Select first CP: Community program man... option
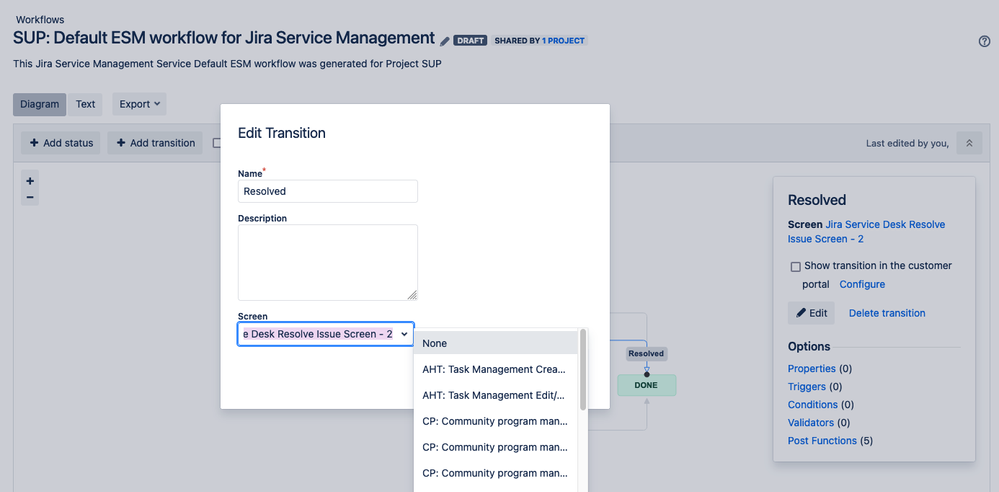The height and width of the screenshot is (492, 999). [496, 421]
